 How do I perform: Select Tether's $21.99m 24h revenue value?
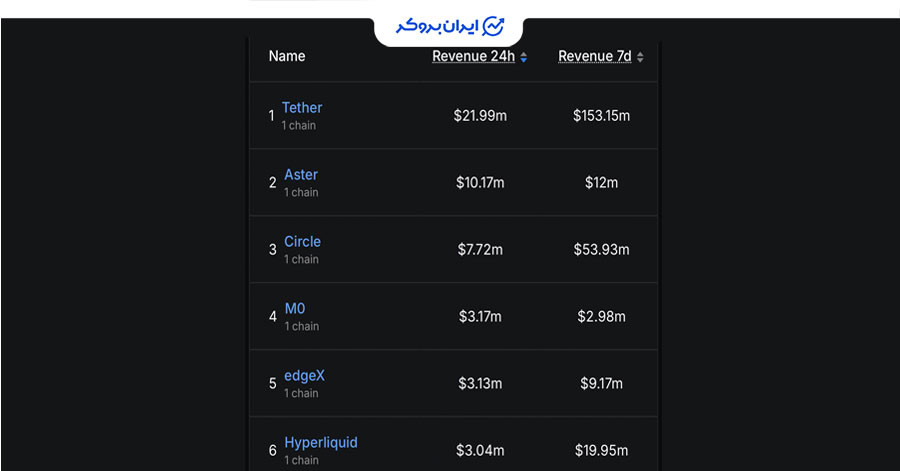coord(480,116)
